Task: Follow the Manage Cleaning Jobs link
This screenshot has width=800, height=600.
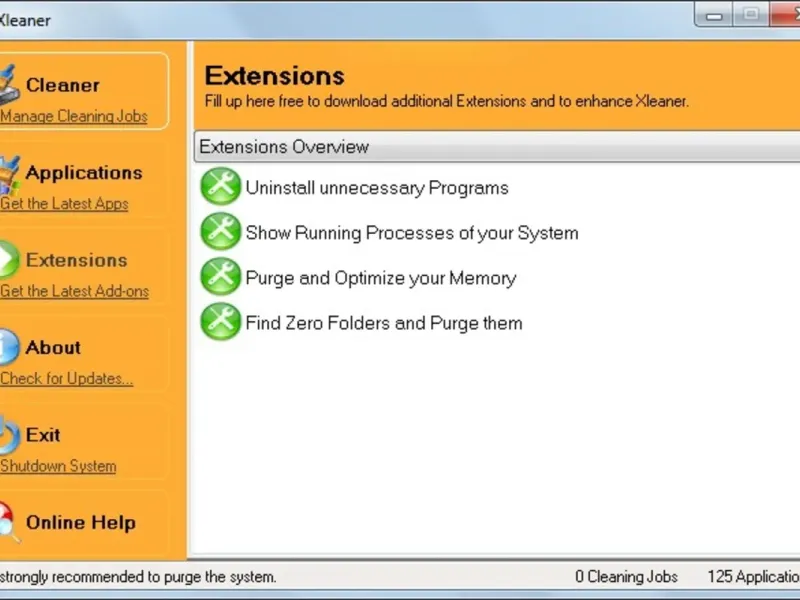Action: 74,116
